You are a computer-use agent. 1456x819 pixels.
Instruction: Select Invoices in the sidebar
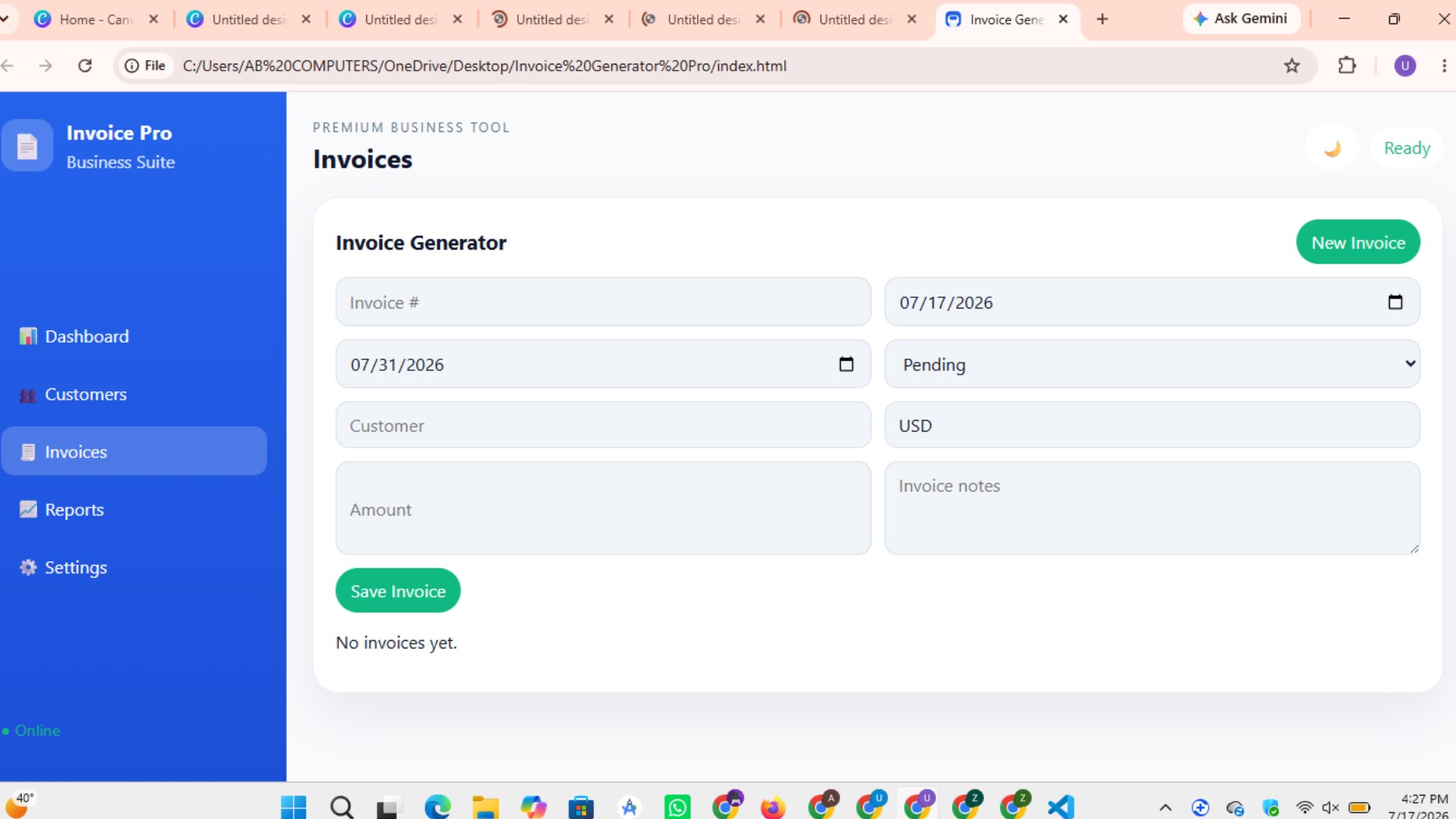point(134,452)
